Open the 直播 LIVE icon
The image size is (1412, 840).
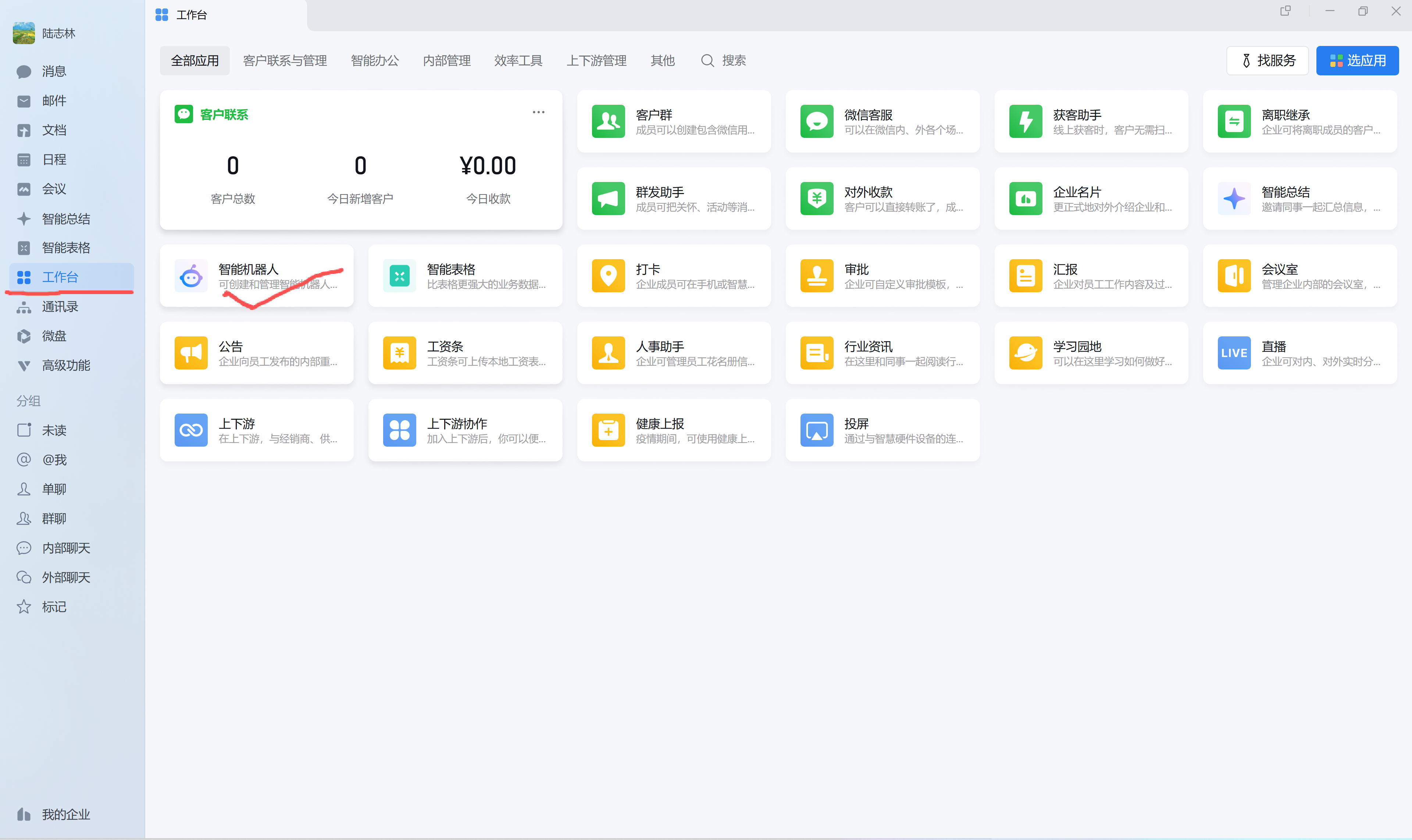[x=1234, y=353]
